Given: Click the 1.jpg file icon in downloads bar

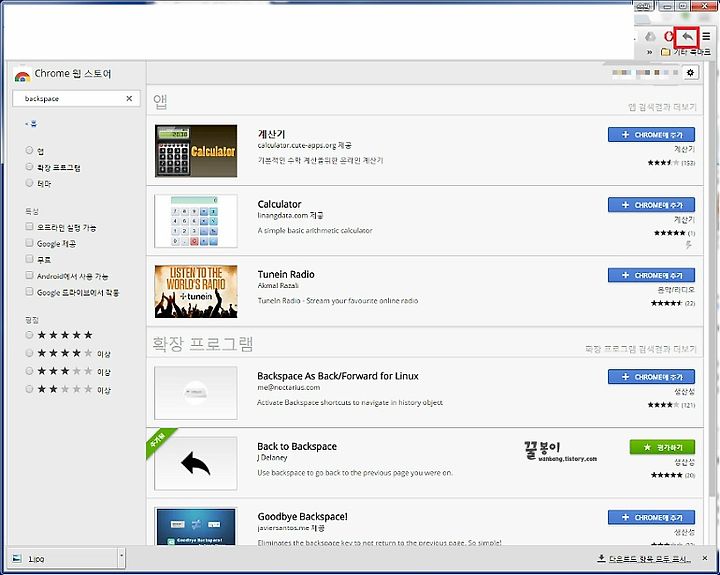Looking at the screenshot, I should (x=17, y=558).
